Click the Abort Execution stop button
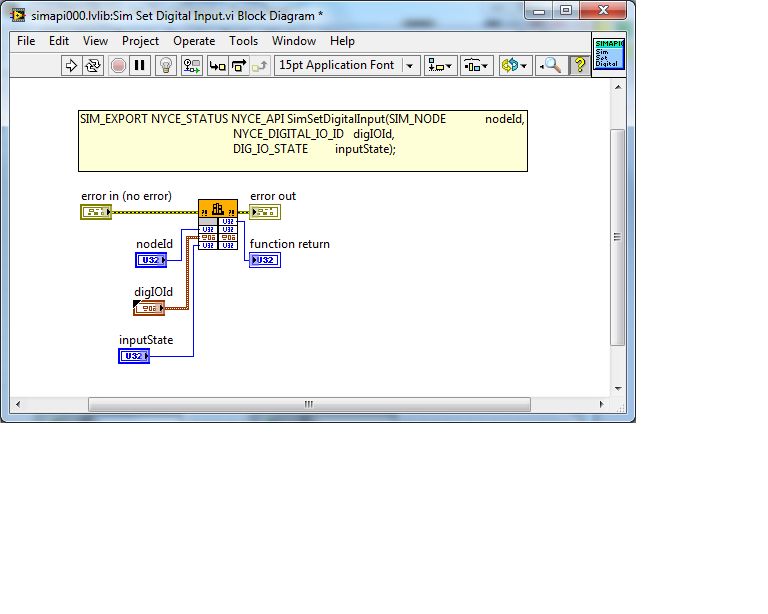Image resolution: width=768 pixels, height=614 pixels. pos(118,66)
